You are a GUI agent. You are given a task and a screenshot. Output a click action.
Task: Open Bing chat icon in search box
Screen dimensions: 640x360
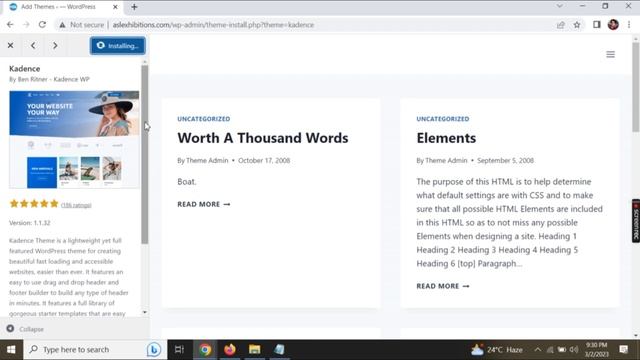point(154,350)
